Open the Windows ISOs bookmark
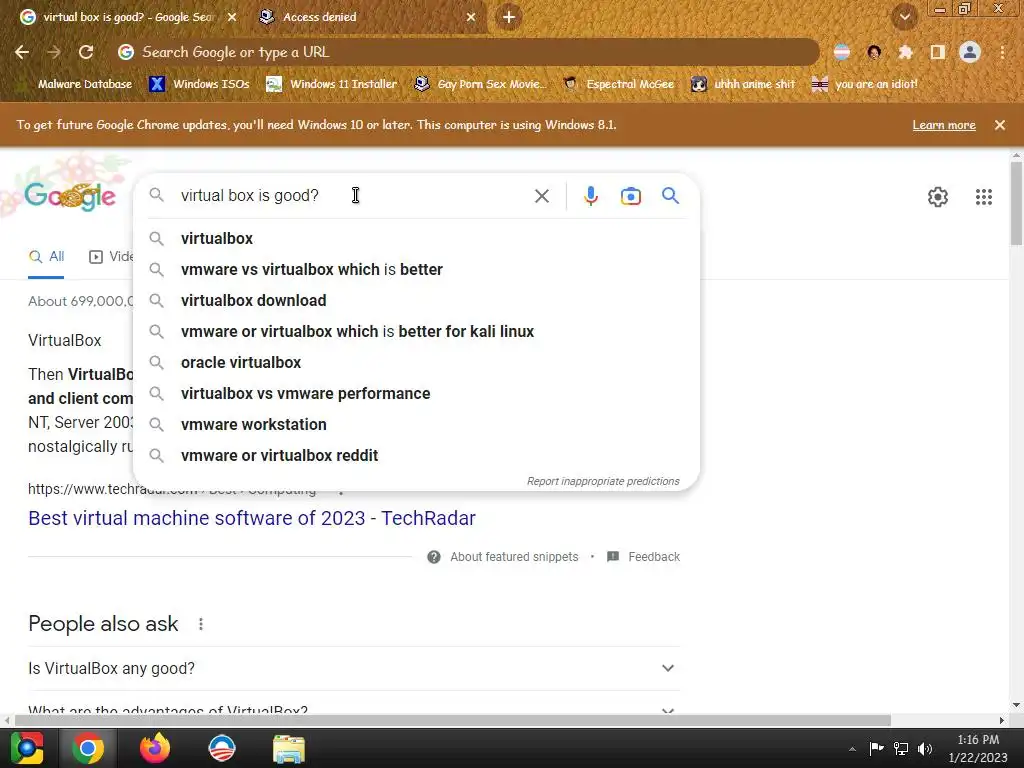The image size is (1024, 768). [200, 84]
